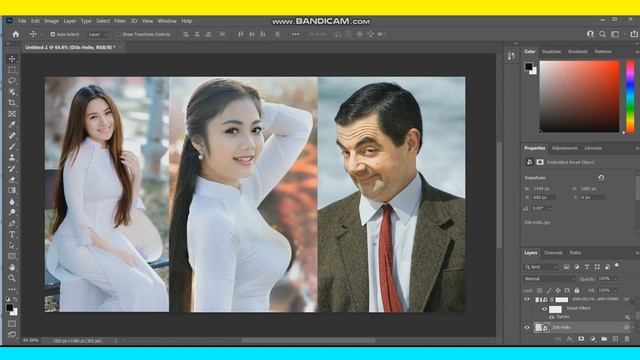Expand the more options ellipsis in options bar
Viewport: 640px width, 360px height.
coord(296,34)
